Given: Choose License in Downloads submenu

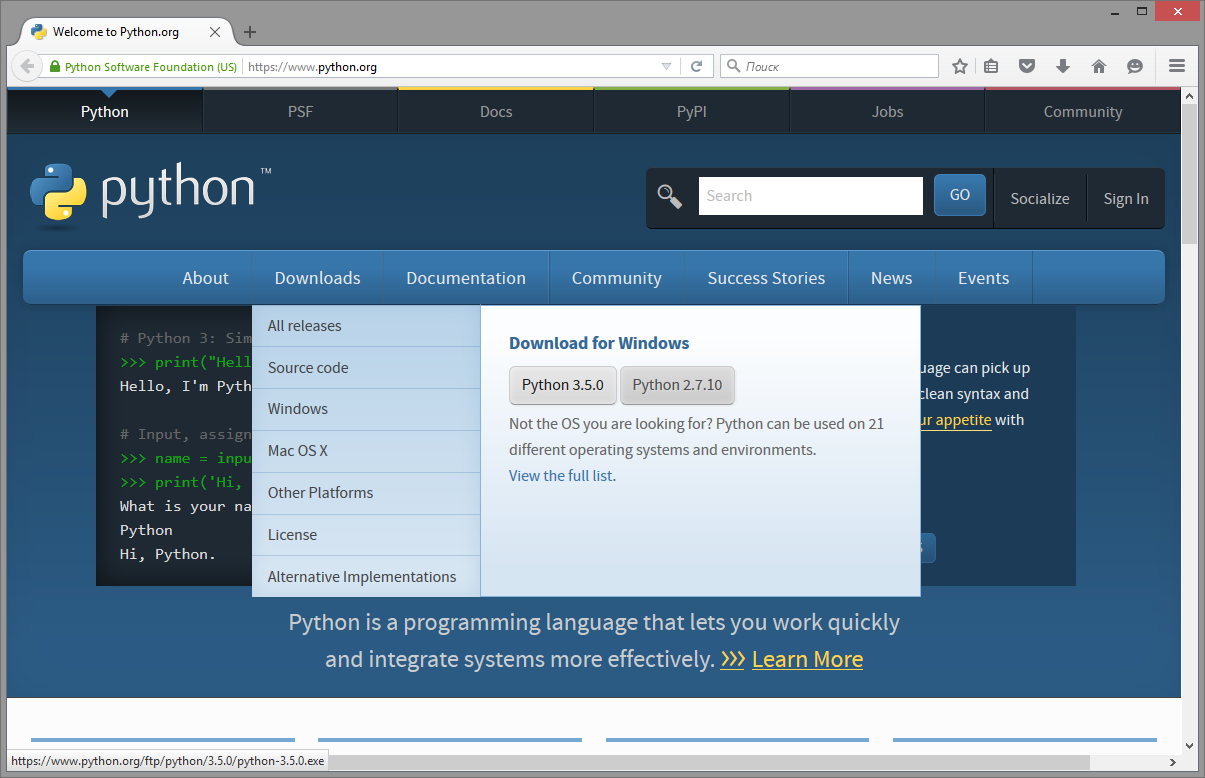Looking at the screenshot, I should coord(366,535).
